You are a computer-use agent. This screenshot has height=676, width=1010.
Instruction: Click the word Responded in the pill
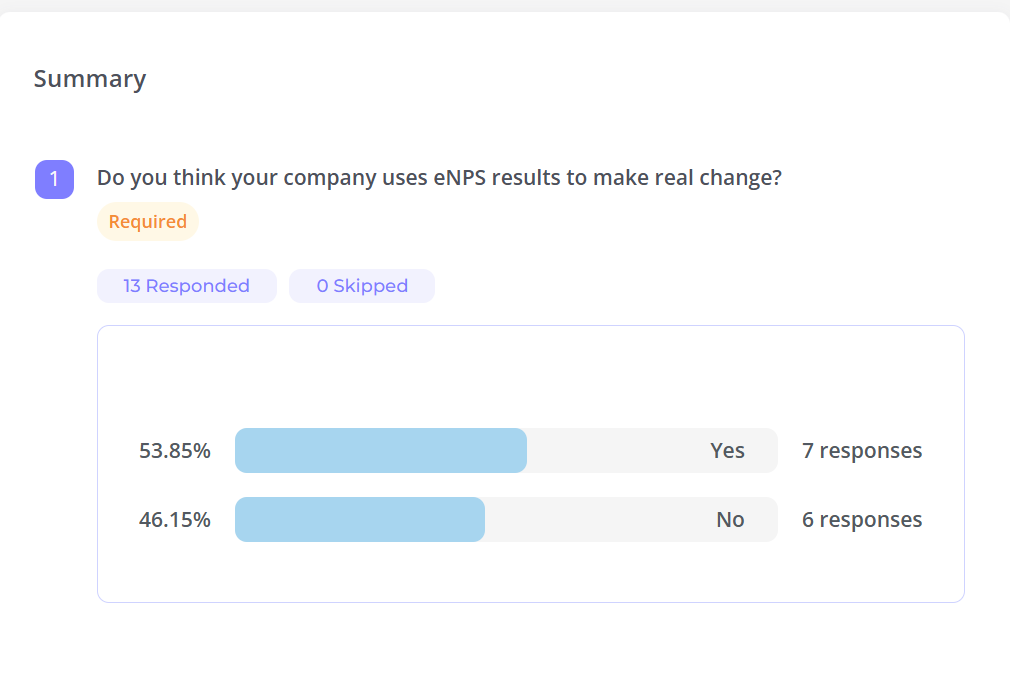coord(197,286)
